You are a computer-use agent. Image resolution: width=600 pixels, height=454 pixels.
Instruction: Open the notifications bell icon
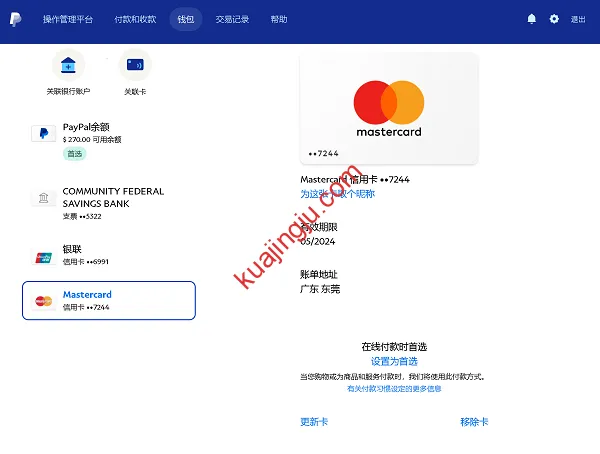point(532,19)
